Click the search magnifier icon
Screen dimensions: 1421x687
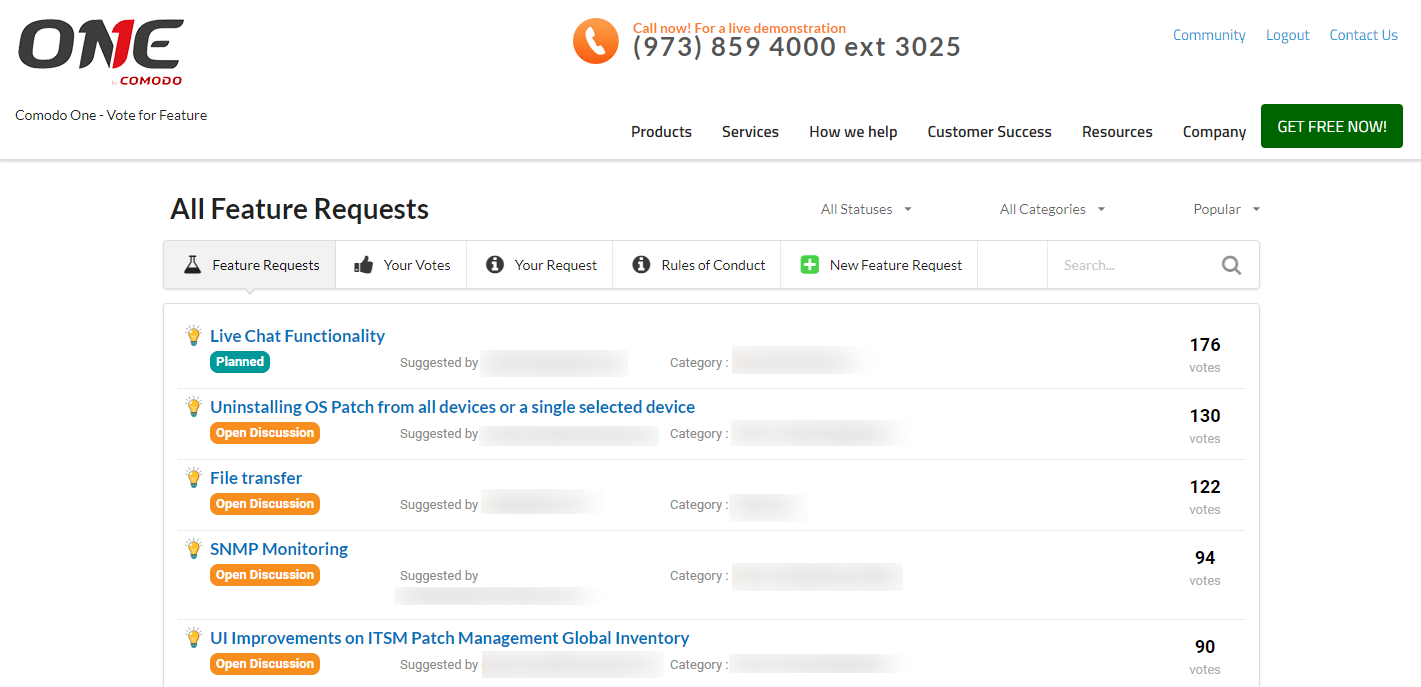1231,265
